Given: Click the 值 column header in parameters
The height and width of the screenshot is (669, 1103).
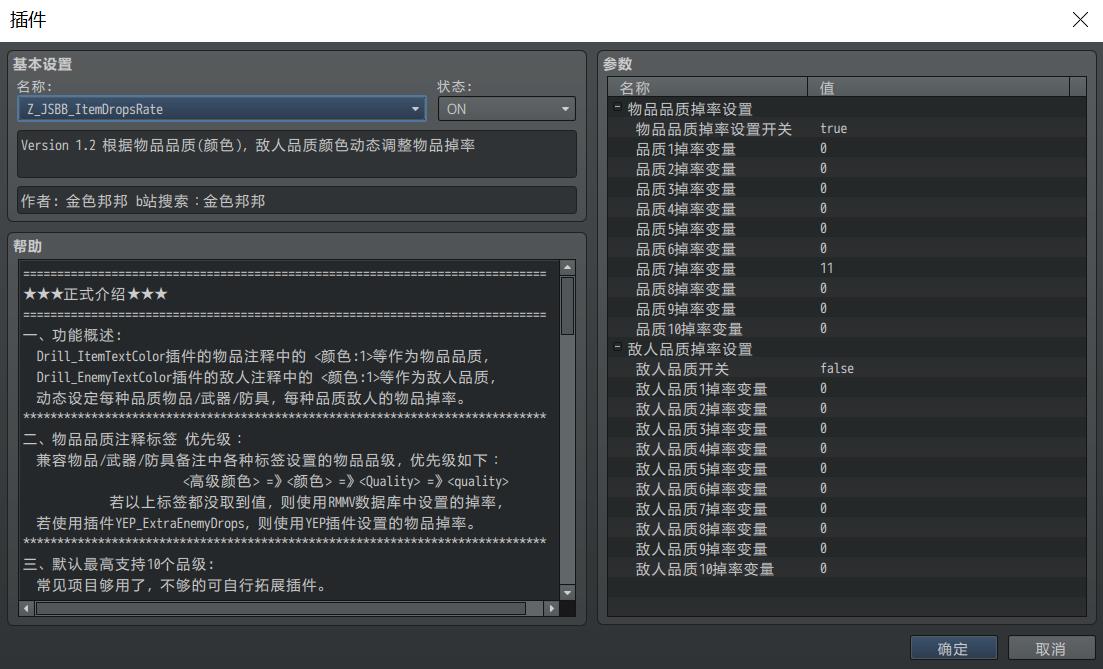Looking at the screenshot, I should pos(938,87).
